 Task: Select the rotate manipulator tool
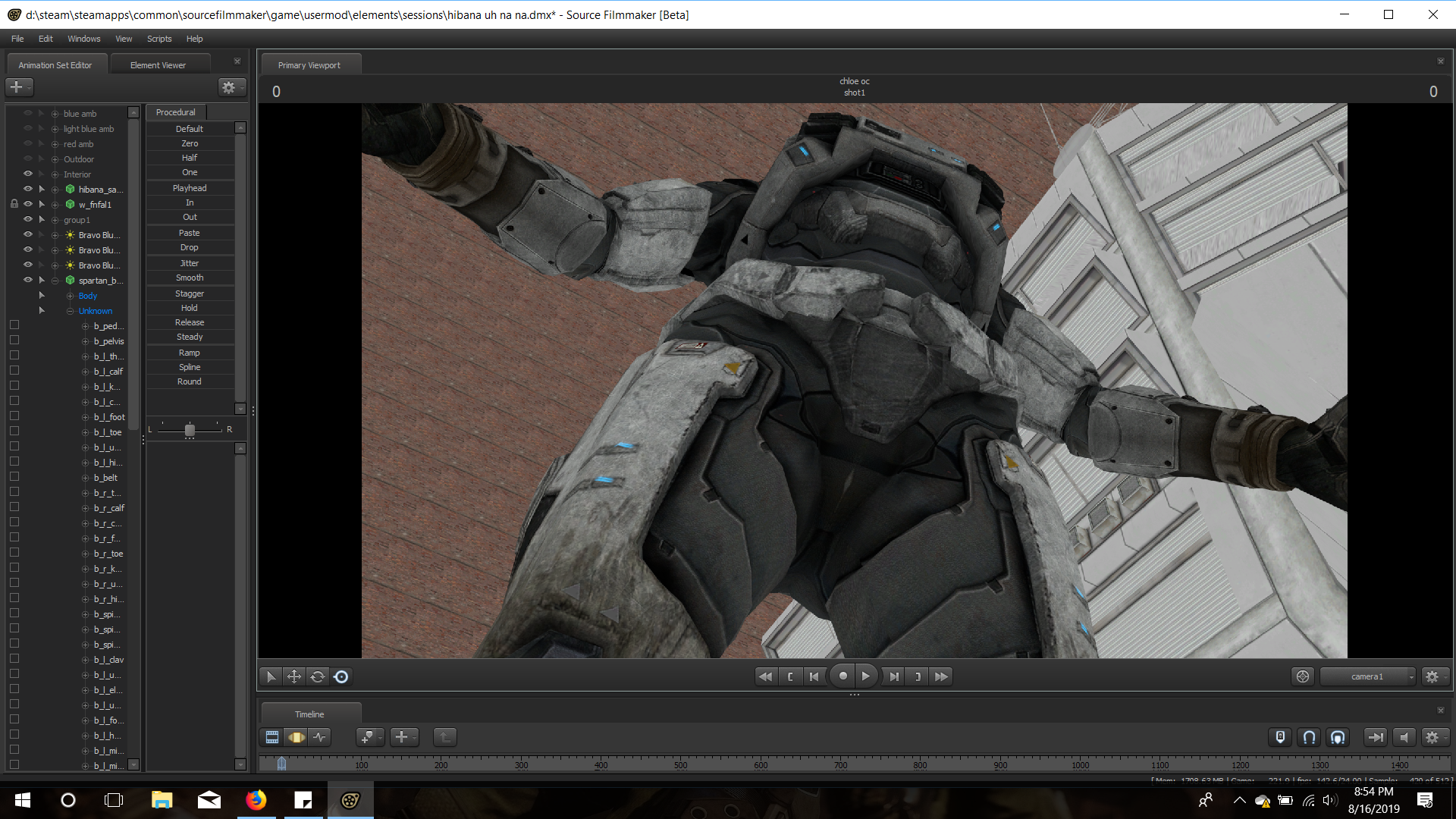318,676
